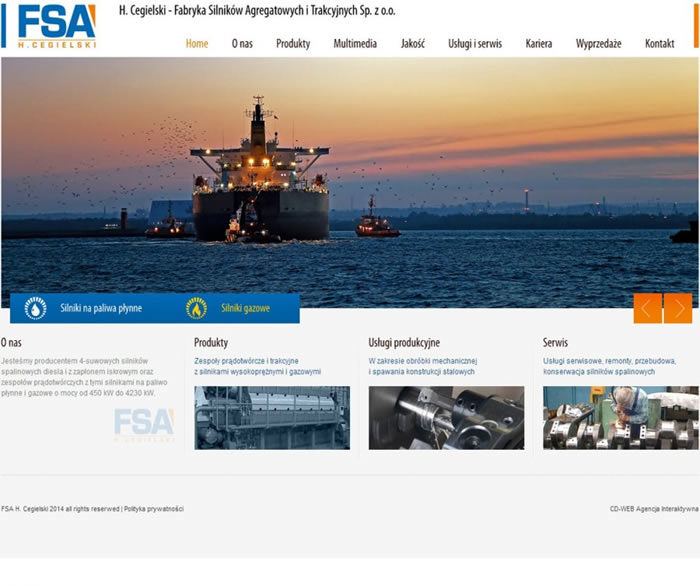Open the Serwis crankshaft worker thumbnail

click(x=621, y=418)
